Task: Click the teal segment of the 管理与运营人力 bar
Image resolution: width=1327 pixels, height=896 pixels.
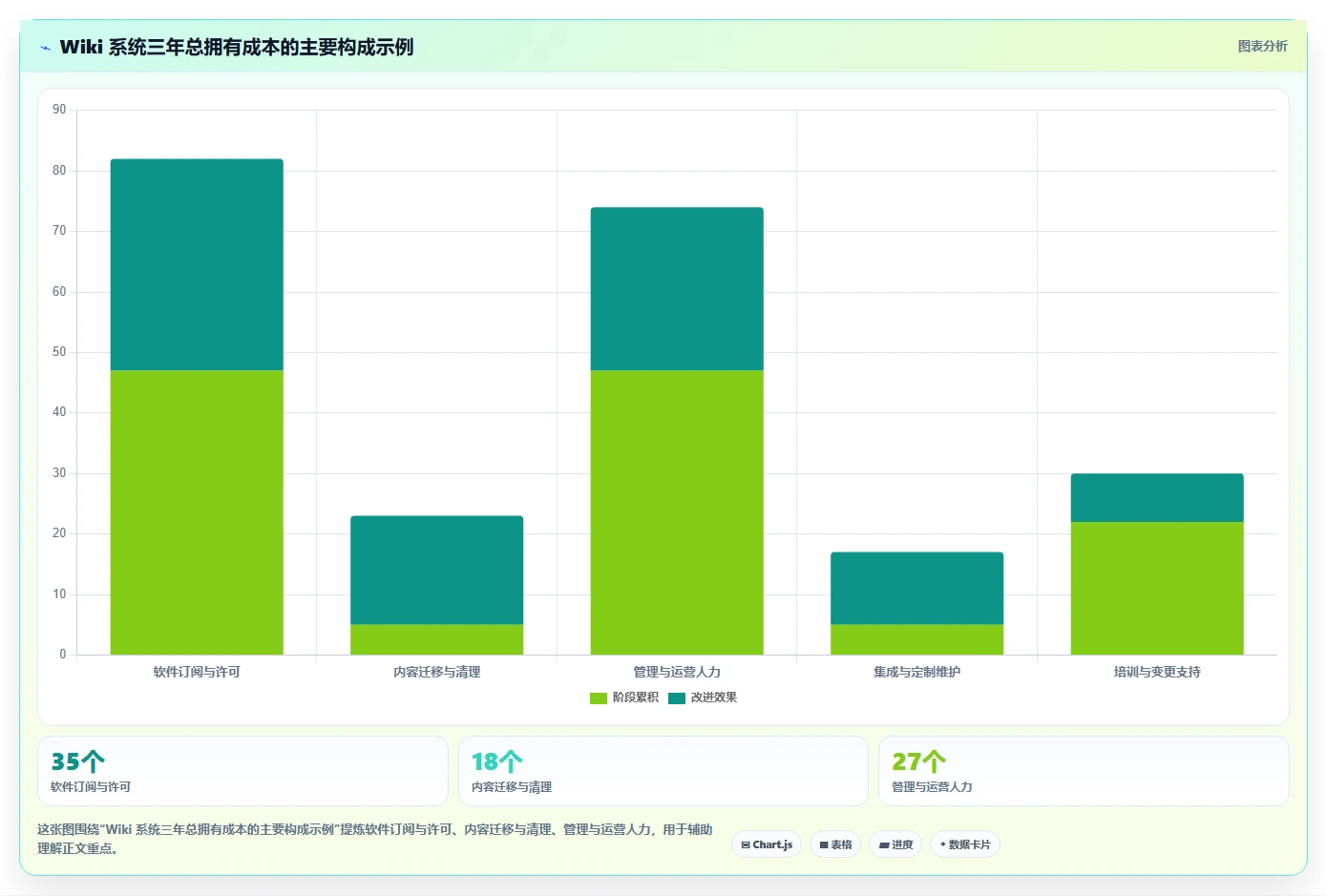Action: pyautogui.click(x=677, y=288)
